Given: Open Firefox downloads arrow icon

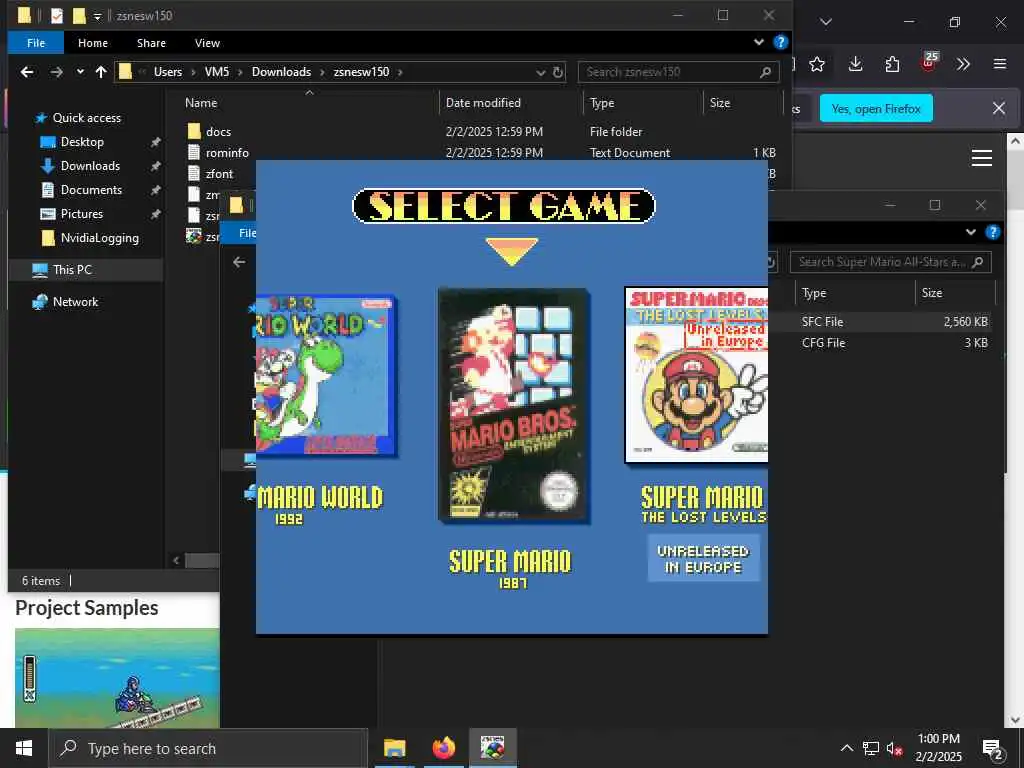Looking at the screenshot, I should point(856,64).
